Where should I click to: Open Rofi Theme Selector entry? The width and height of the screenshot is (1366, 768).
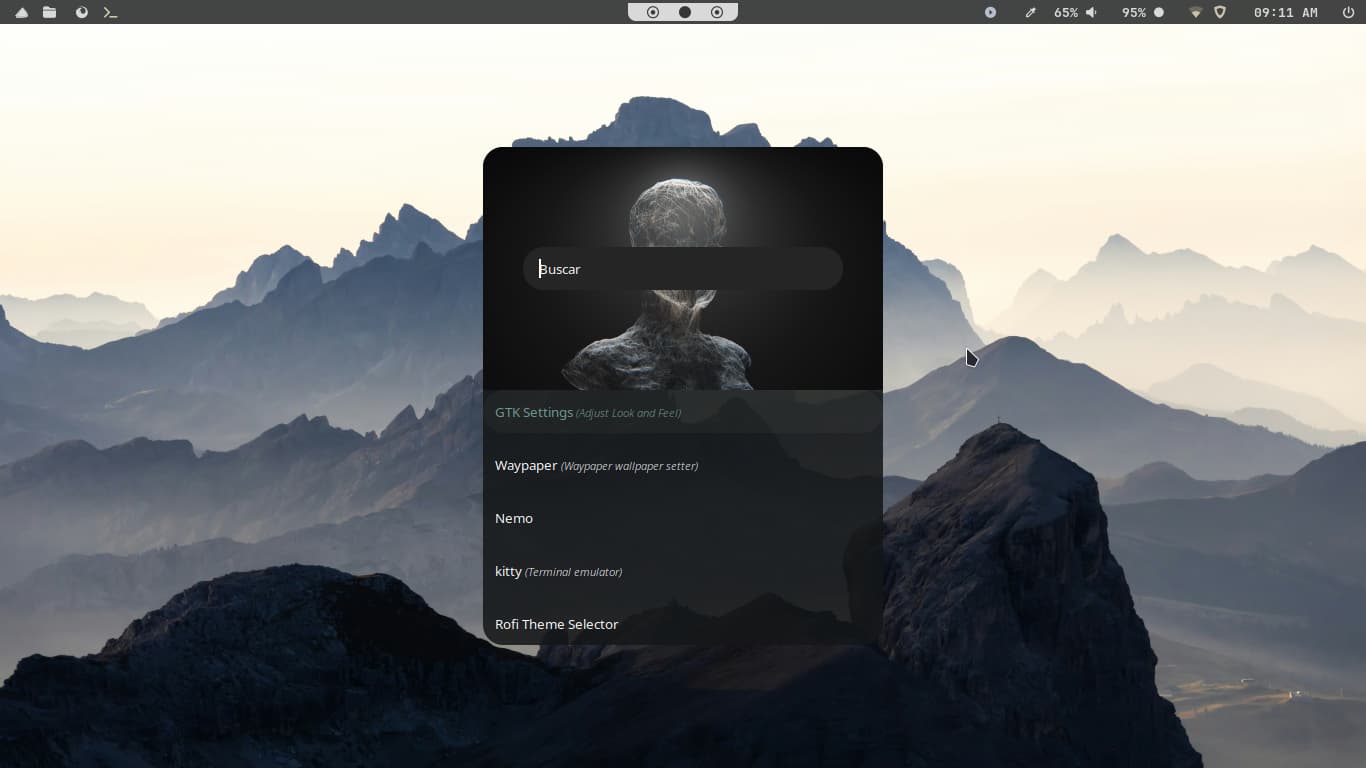(683, 624)
